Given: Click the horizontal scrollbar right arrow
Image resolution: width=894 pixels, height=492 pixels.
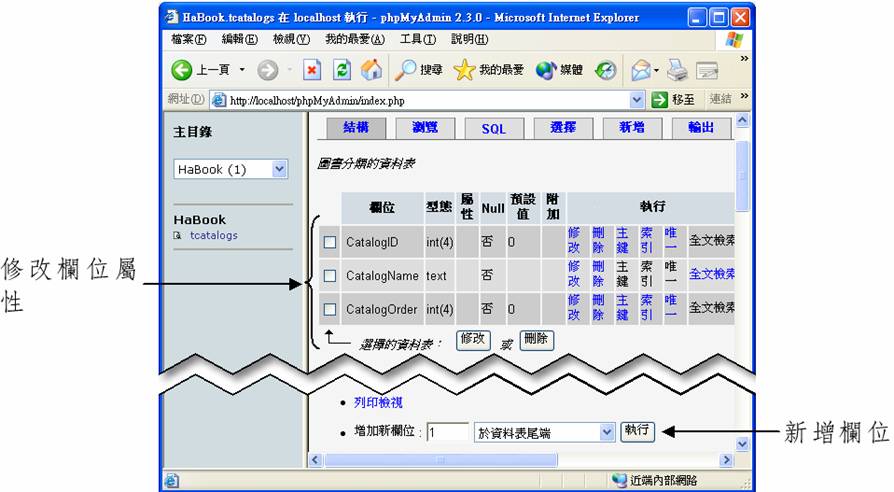Looking at the screenshot, I should (726, 460).
